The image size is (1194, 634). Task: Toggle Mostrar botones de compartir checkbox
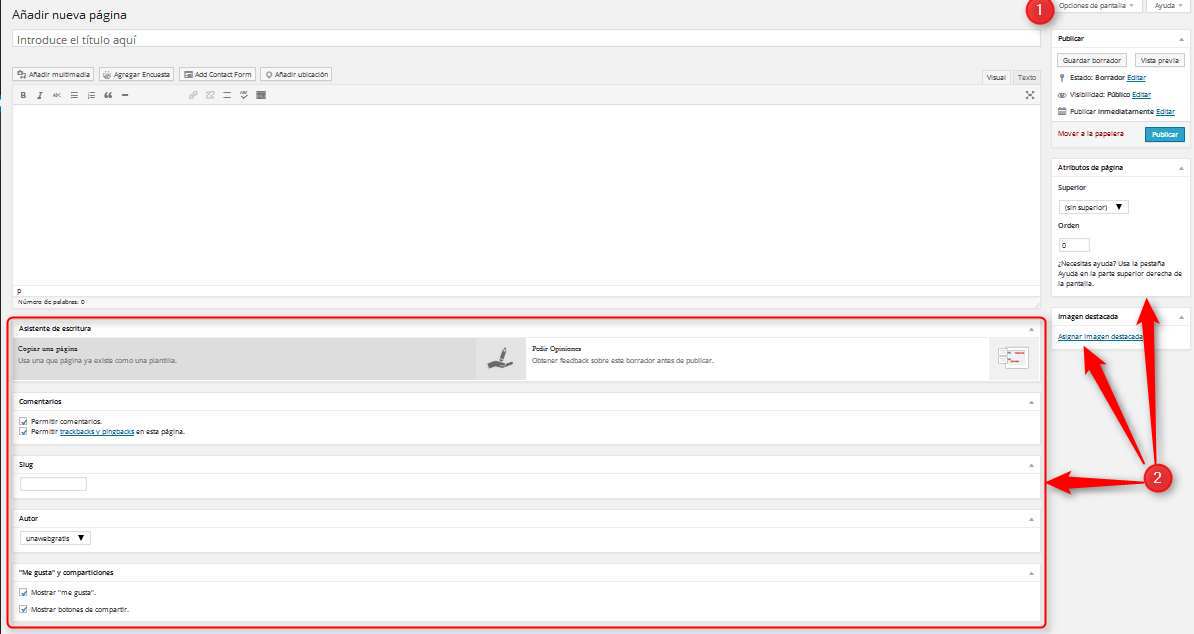point(23,608)
